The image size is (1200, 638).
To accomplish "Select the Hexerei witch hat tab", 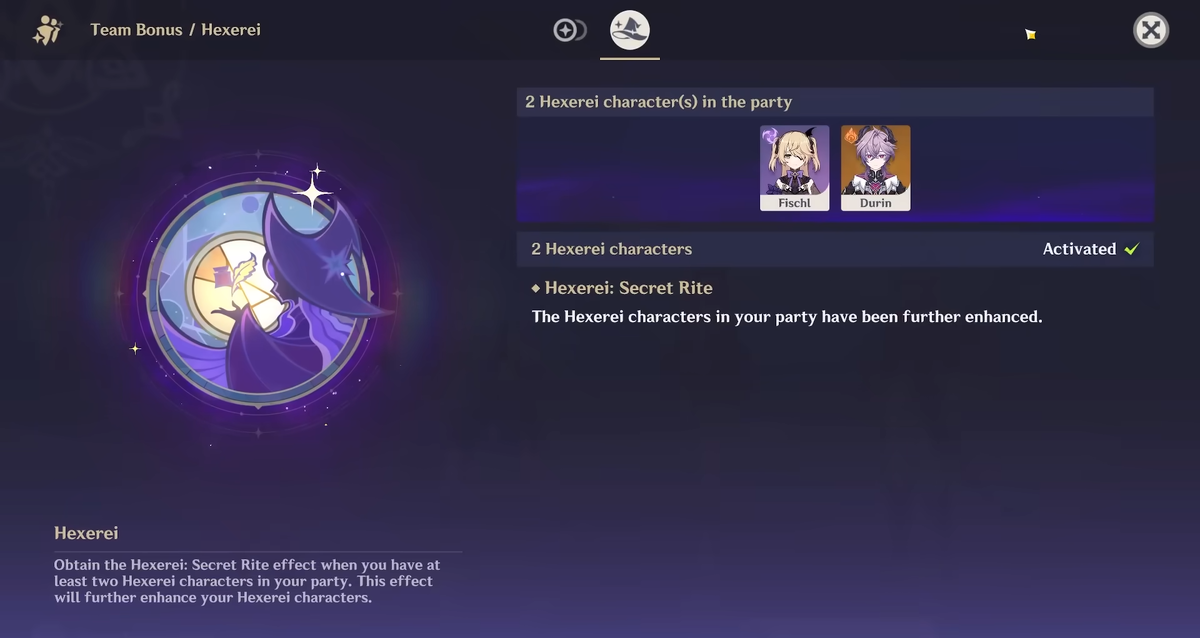I will click(630, 30).
